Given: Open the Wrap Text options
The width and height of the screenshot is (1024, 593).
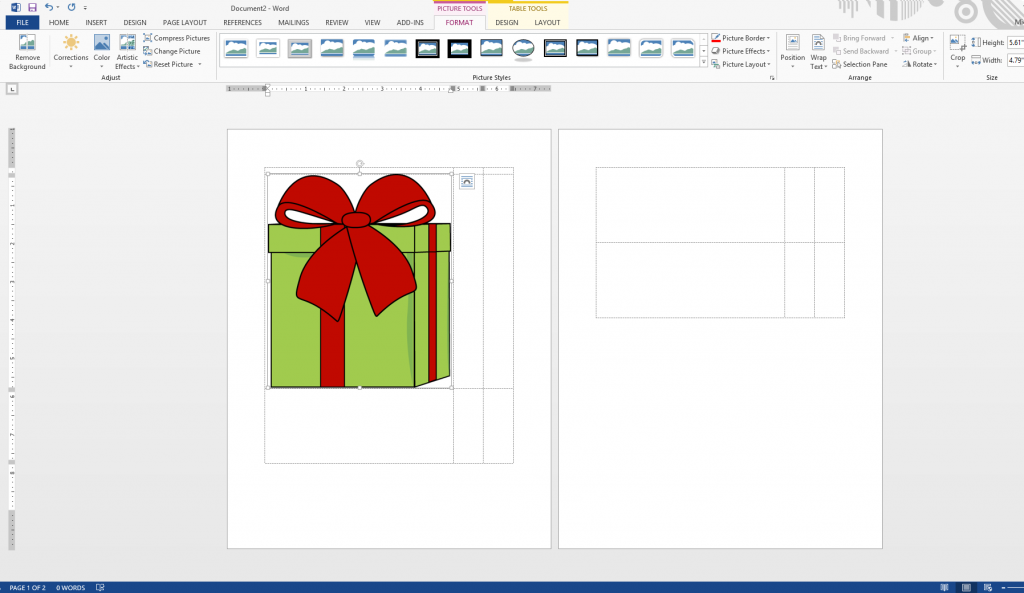Looking at the screenshot, I should pyautogui.click(x=818, y=52).
